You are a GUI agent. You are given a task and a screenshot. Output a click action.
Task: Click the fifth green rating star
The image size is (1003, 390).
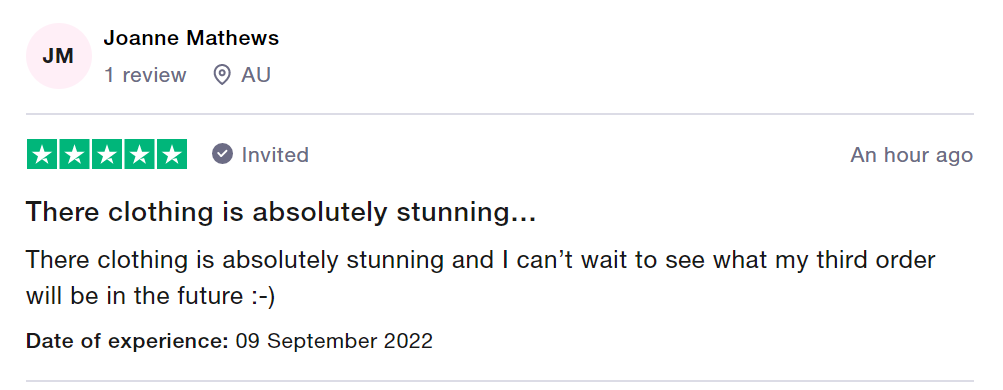(x=172, y=154)
